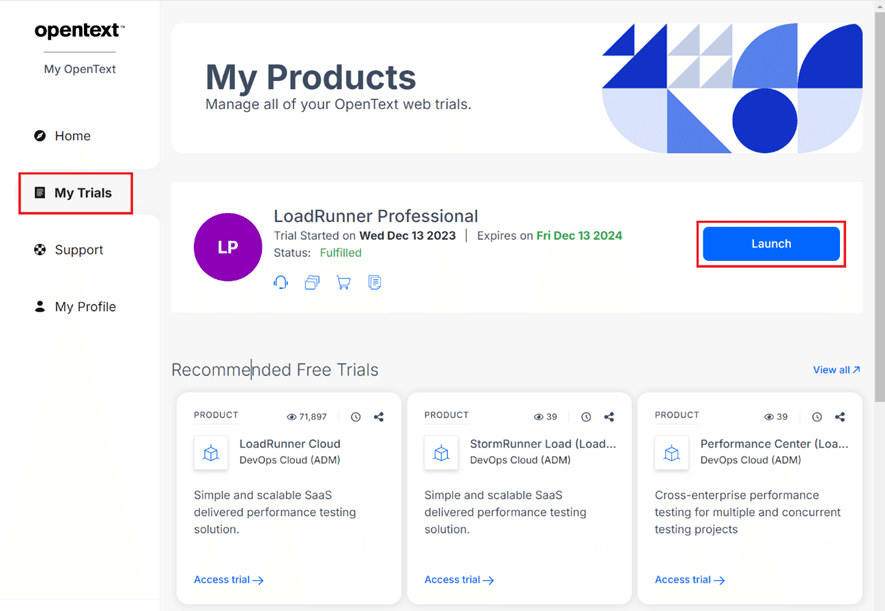Image resolution: width=885 pixels, height=611 pixels.
Task: Click the arrow beside View all
Action: pos(856,370)
